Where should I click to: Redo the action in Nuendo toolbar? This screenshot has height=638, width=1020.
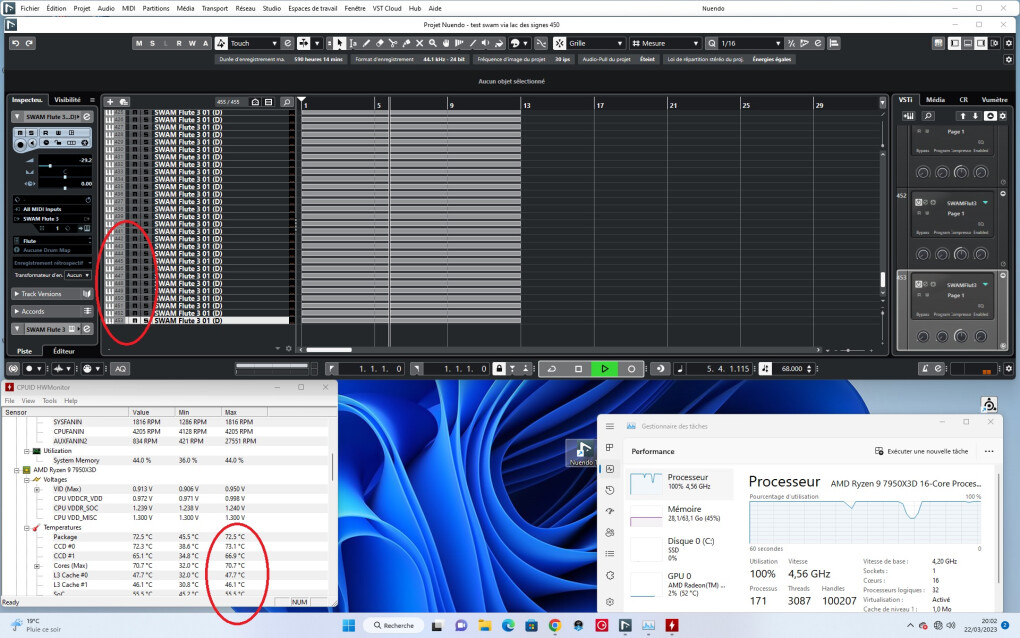pos(29,44)
